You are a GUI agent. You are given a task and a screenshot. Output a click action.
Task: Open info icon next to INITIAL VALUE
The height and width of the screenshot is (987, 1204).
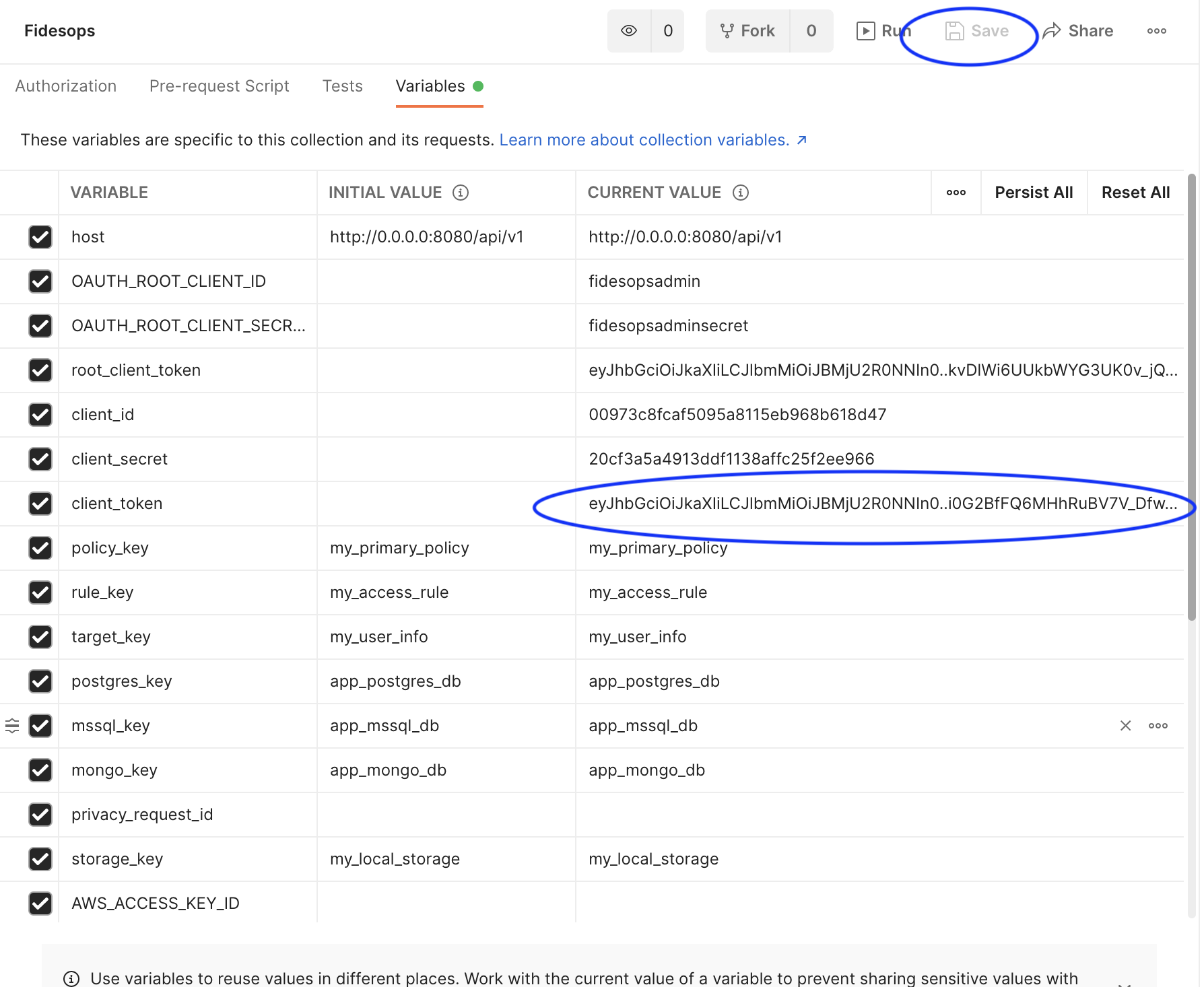[461, 193]
